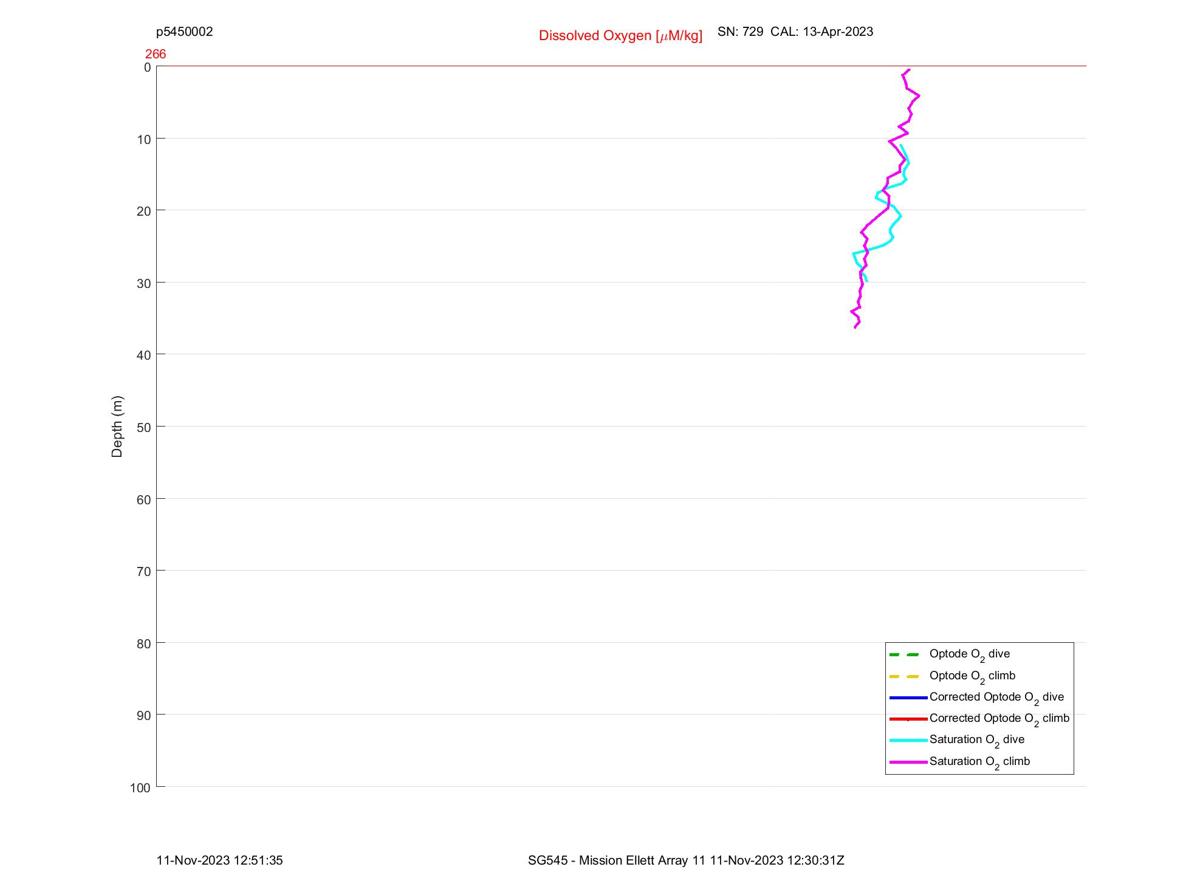This screenshot has height=885, width=1200.
Task: Click the SN: 729 CAL date text
Action: click(x=795, y=32)
